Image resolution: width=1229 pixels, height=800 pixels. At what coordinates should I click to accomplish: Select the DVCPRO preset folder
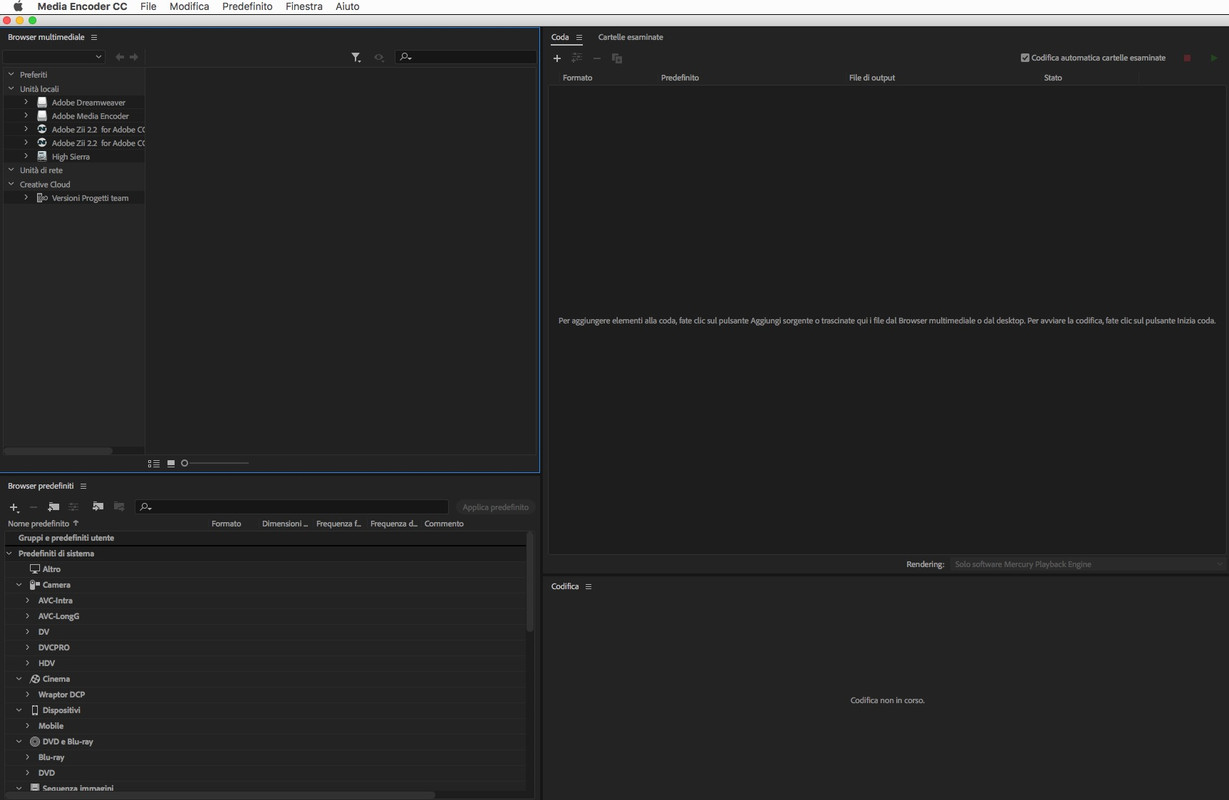(x=54, y=647)
